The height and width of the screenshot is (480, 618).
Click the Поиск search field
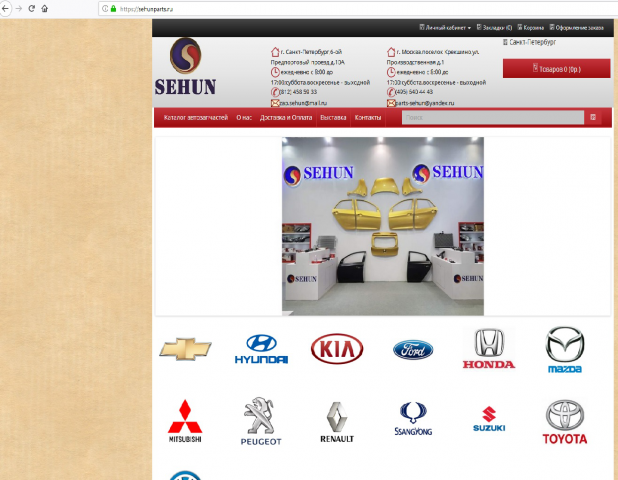(493, 117)
